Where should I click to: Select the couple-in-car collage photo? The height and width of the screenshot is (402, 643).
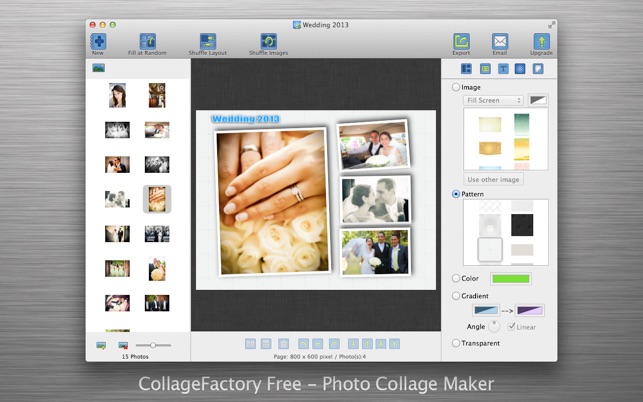click(374, 145)
